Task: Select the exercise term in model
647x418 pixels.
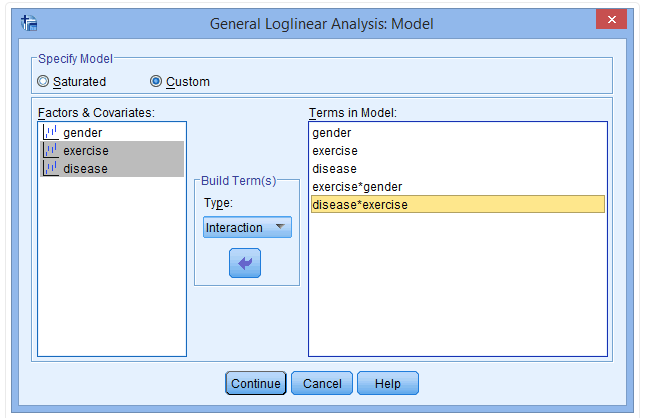Action: click(x=335, y=150)
